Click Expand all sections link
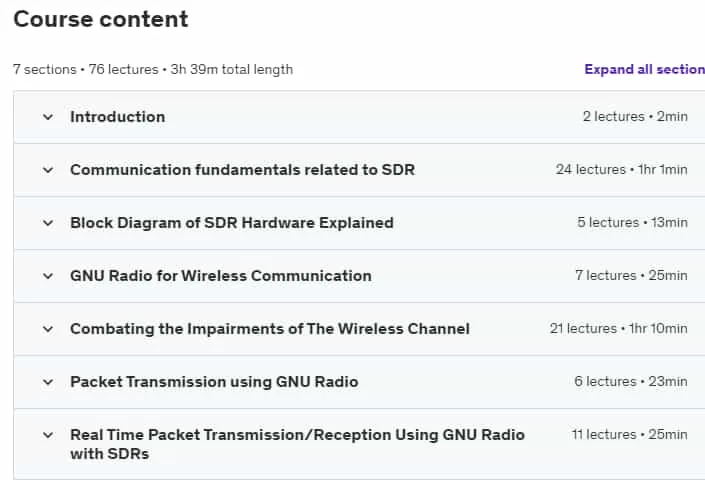The height and width of the screenshot is (480, 705). point(645,69)
